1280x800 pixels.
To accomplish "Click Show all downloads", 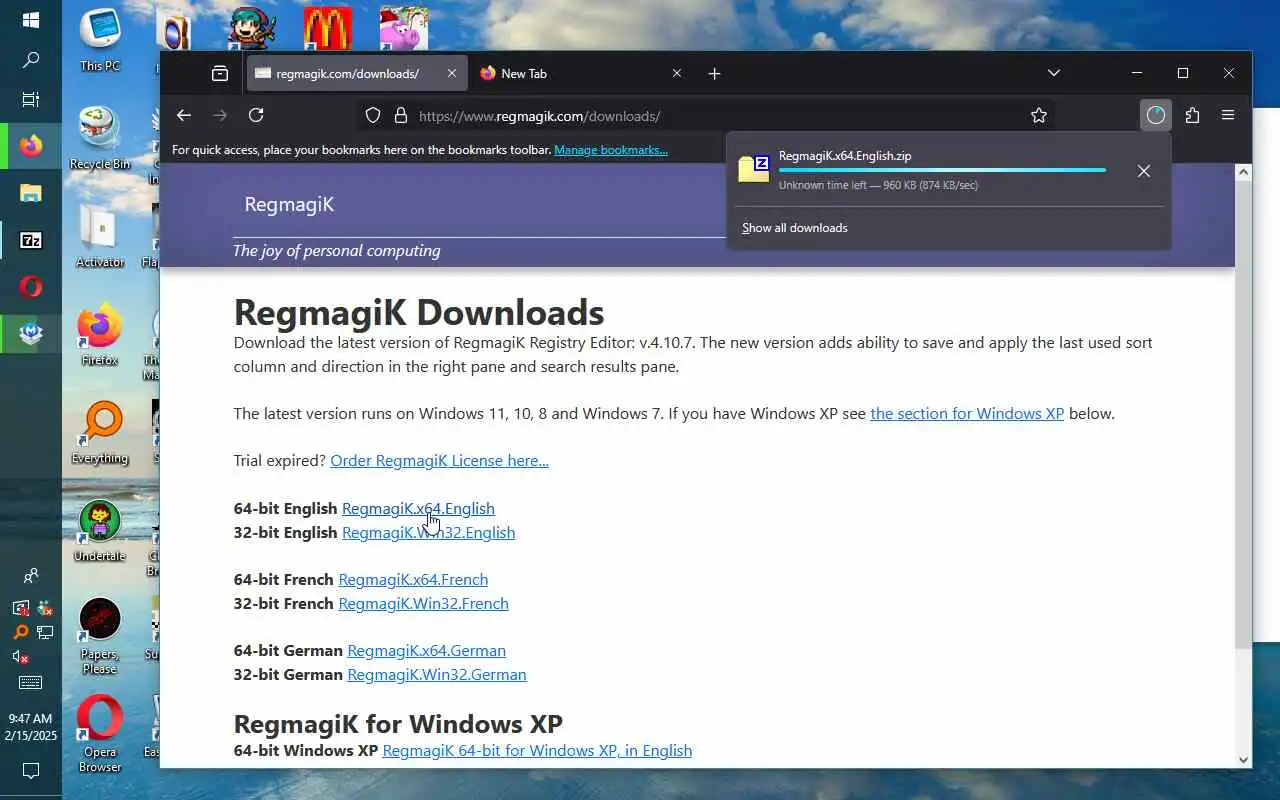I will click(x=794, y=228).
